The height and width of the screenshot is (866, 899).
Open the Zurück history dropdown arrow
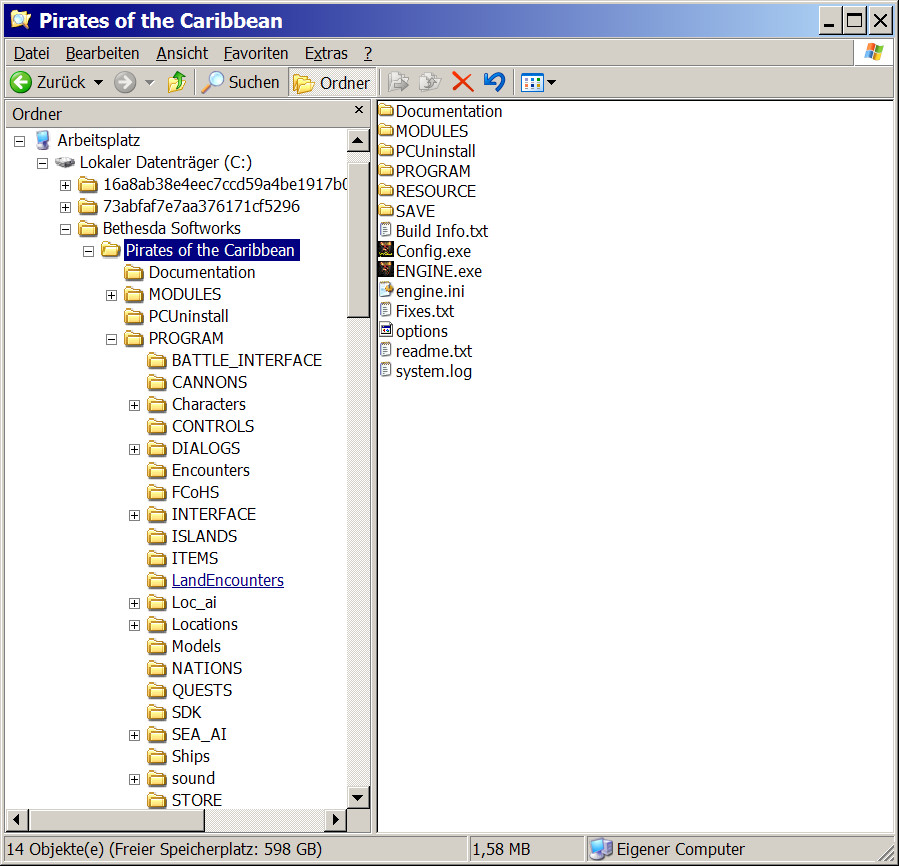(99, 83)
